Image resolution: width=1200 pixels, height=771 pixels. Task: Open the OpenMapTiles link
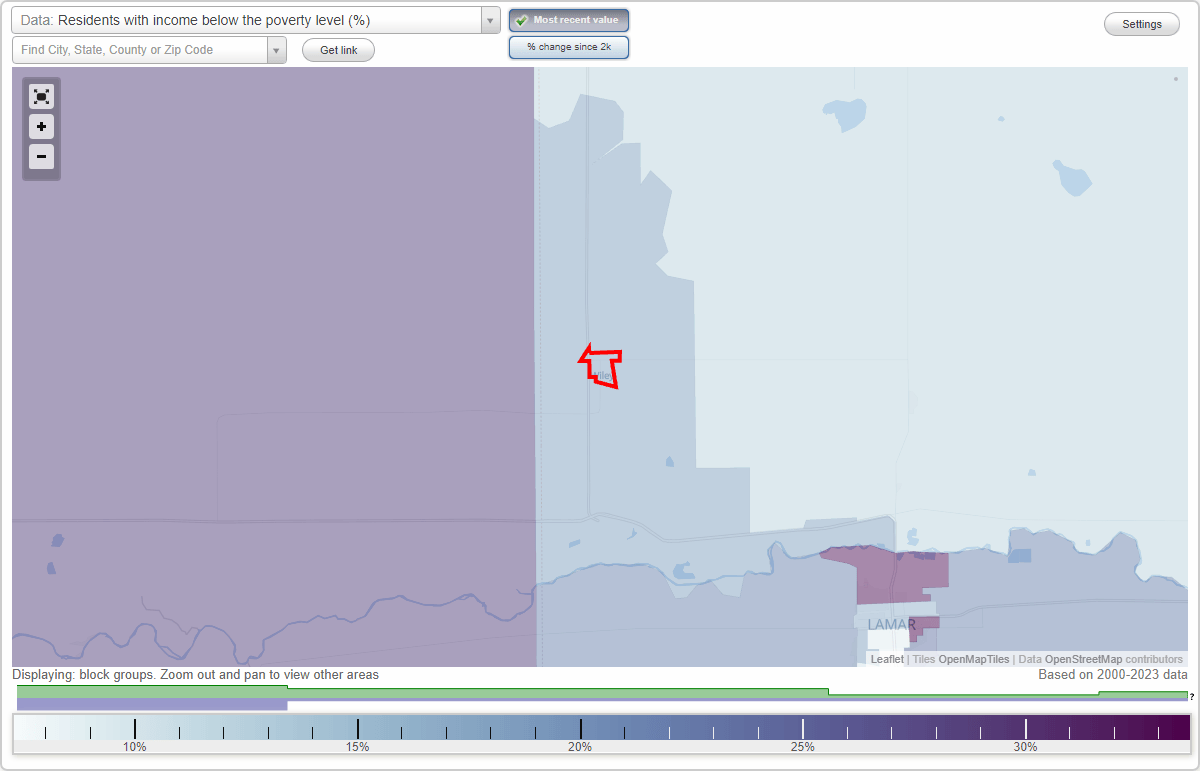click(974, 659)
